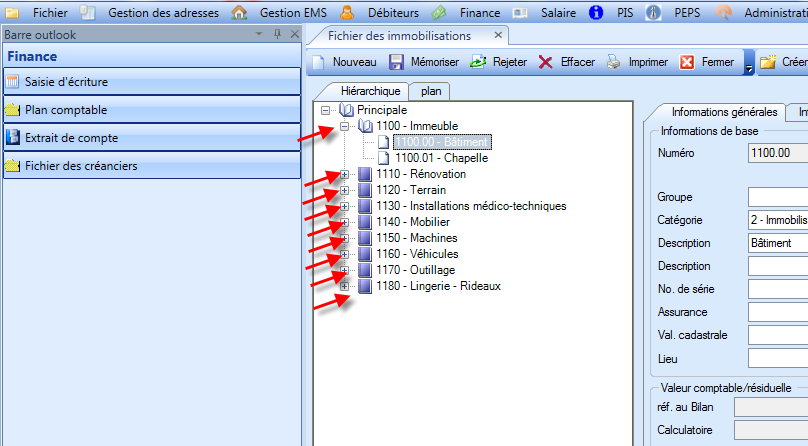Click the Rejeter green arrow icon

[478, 62]
